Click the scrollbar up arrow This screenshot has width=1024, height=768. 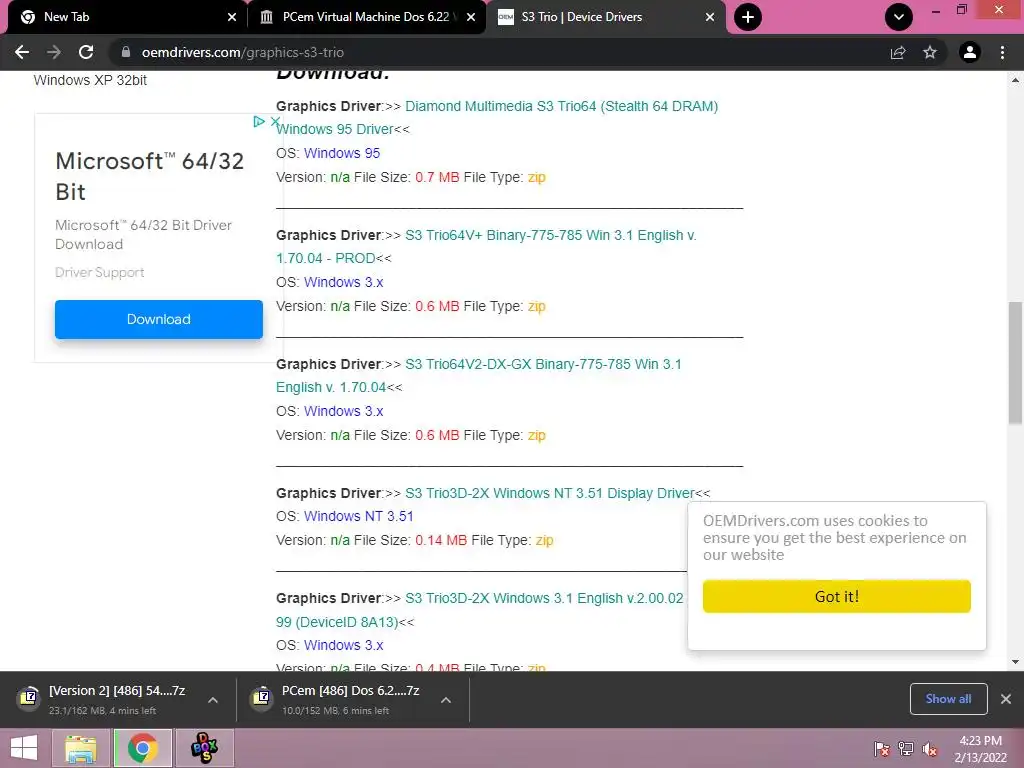pos(1015,80)
